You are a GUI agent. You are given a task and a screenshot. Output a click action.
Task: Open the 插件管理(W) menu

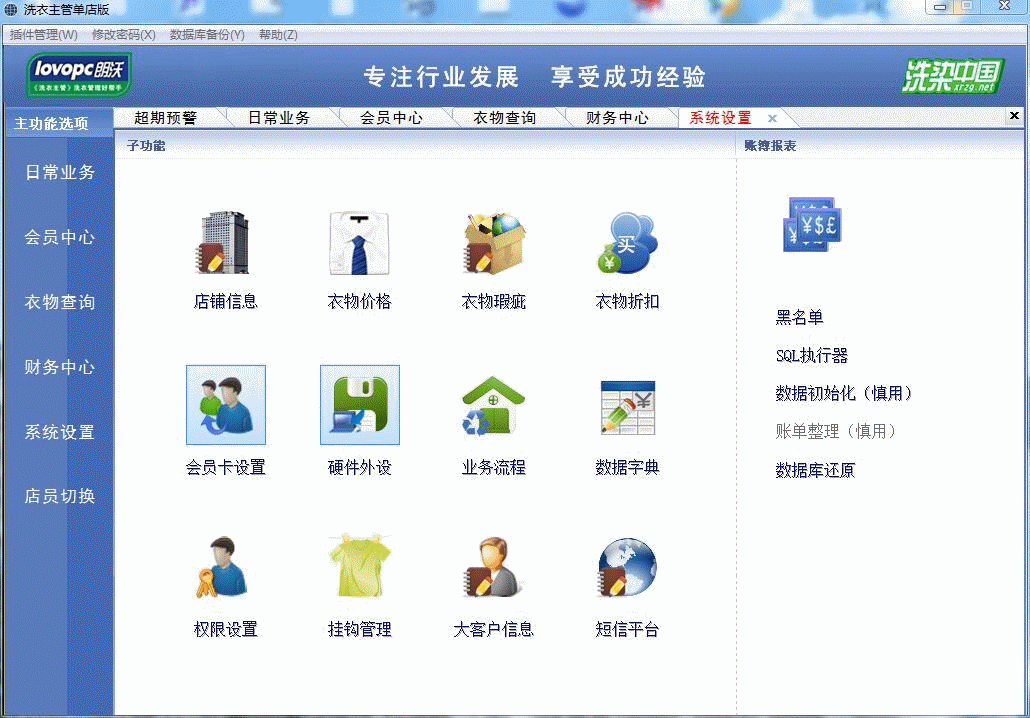[x=43, y=35]
